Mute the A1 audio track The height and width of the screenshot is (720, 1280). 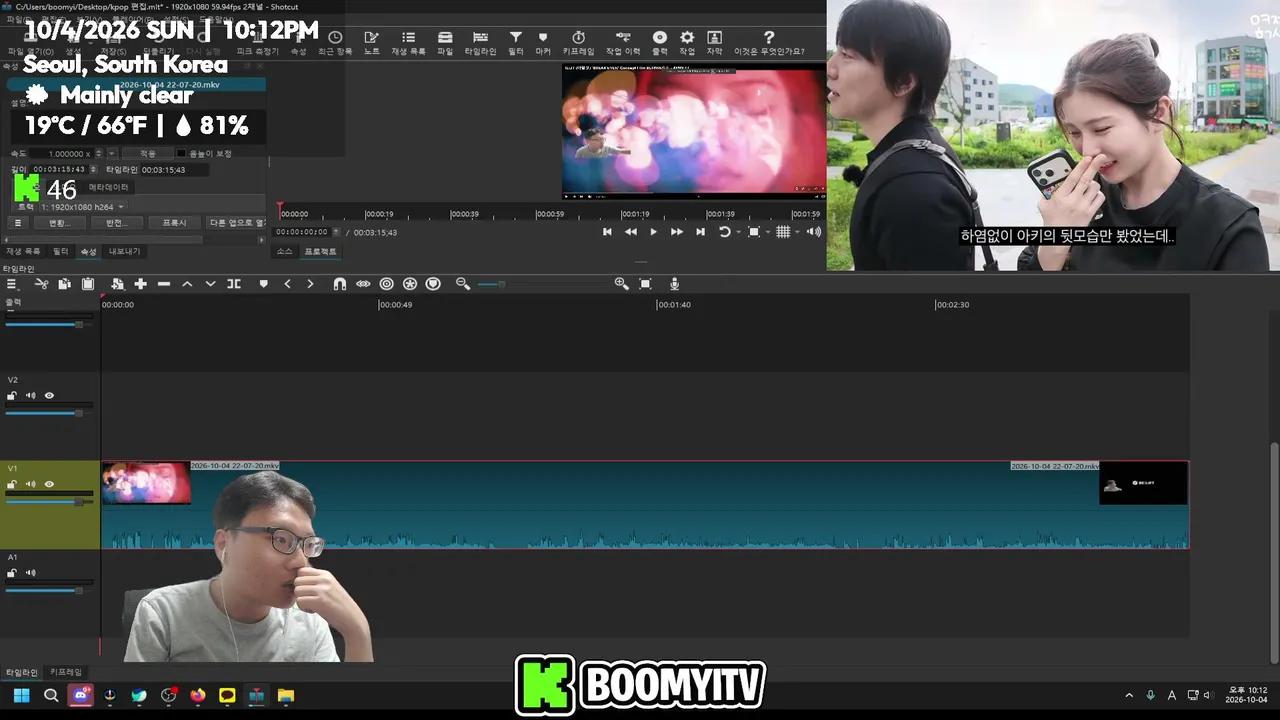pos(30,573)
